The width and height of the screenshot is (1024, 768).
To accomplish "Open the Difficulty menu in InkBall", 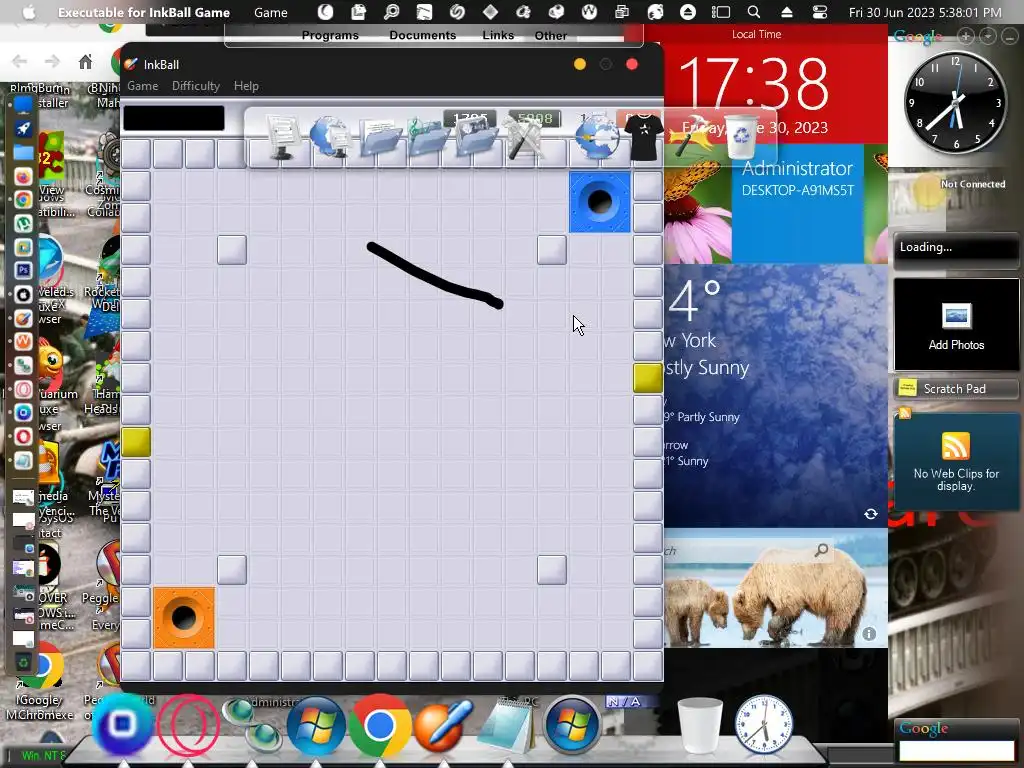I will 195,86.
